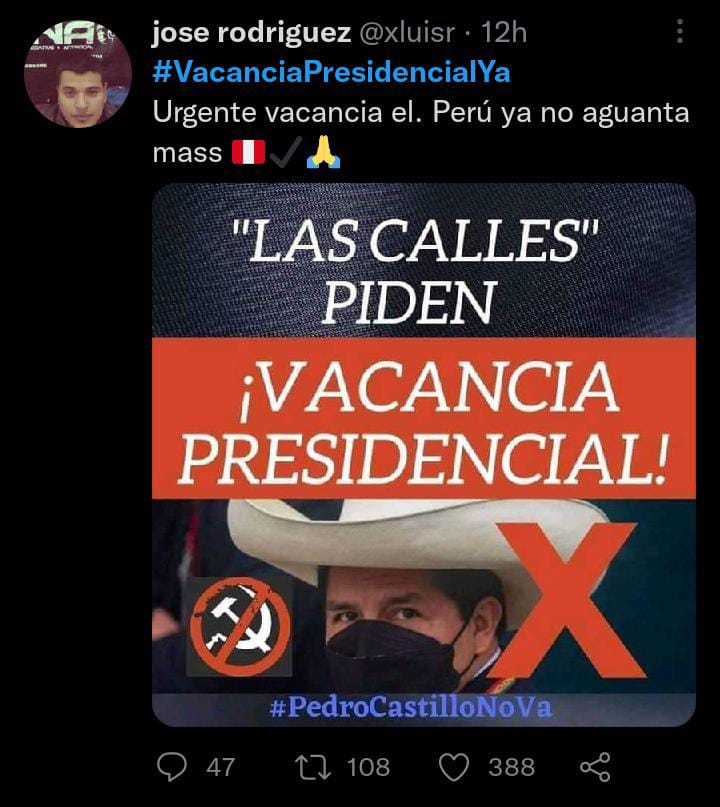The width and height of the screenshot is (720, 807).
Task: Click the #PedroCastilloNoVa caption in image
Action: pos(411,707)
